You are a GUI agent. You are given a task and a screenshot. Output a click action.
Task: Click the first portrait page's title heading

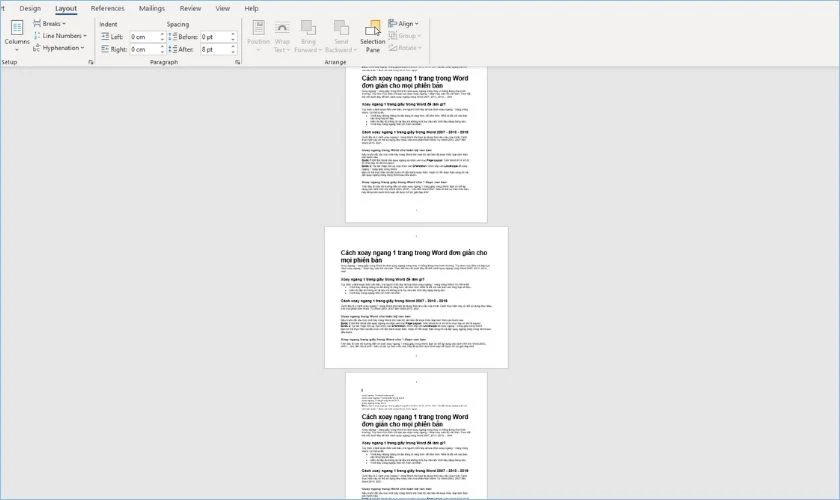click(415, 81)
